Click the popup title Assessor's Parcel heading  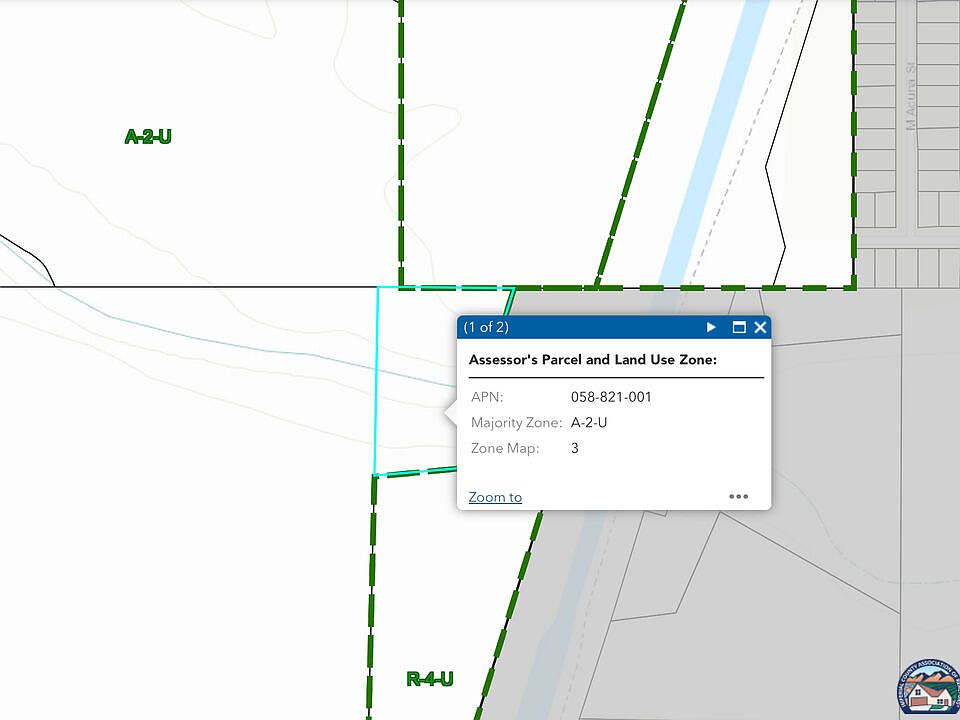[593, 360]
